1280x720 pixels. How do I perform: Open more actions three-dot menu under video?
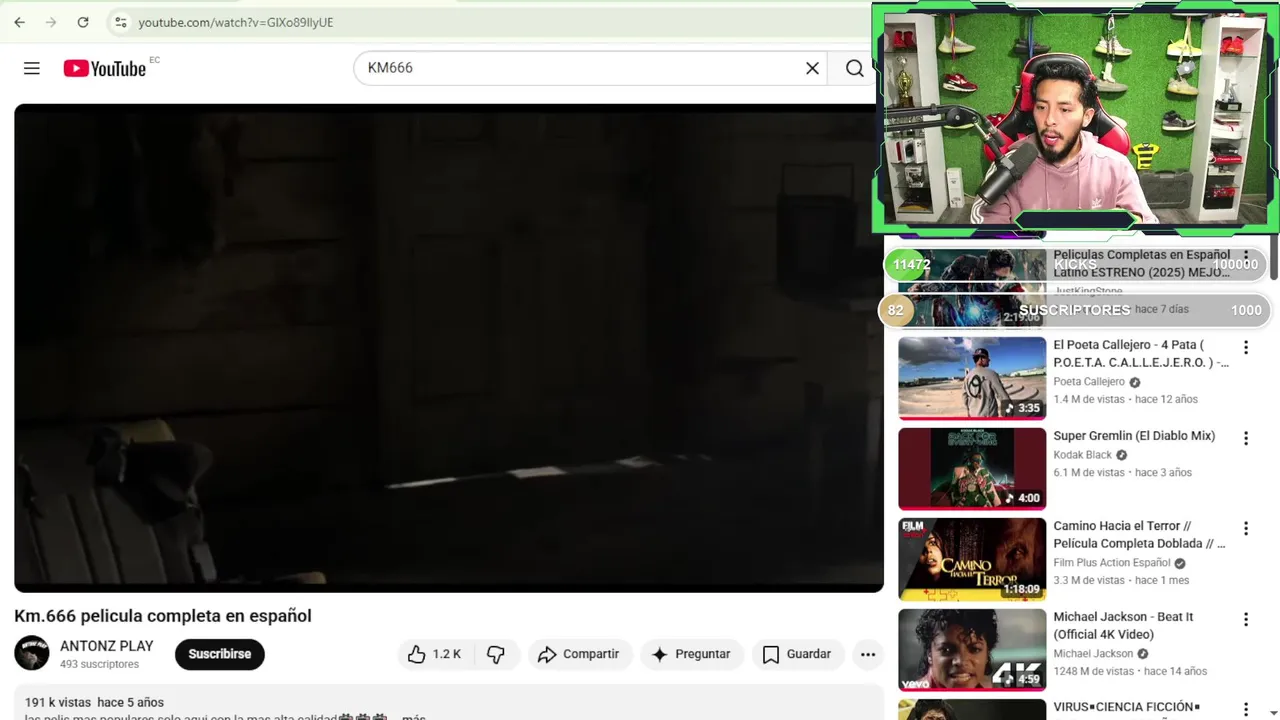(x=868, y=654)
